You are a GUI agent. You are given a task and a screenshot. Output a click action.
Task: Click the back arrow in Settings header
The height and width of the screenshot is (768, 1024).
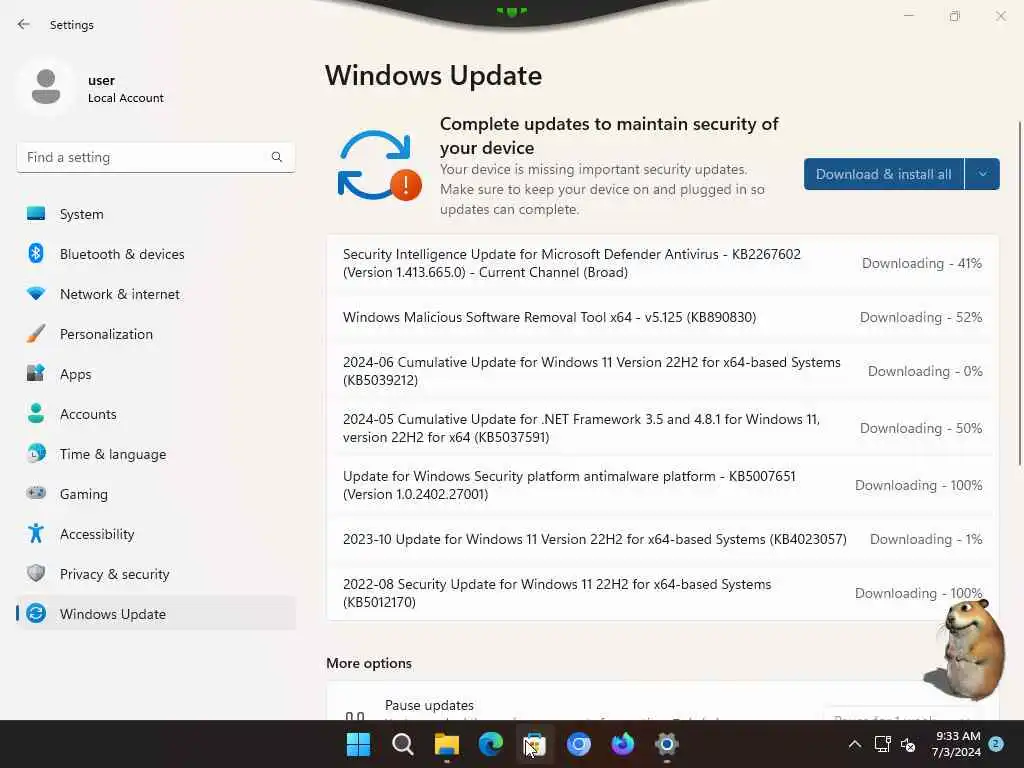[x=24, y=24]
